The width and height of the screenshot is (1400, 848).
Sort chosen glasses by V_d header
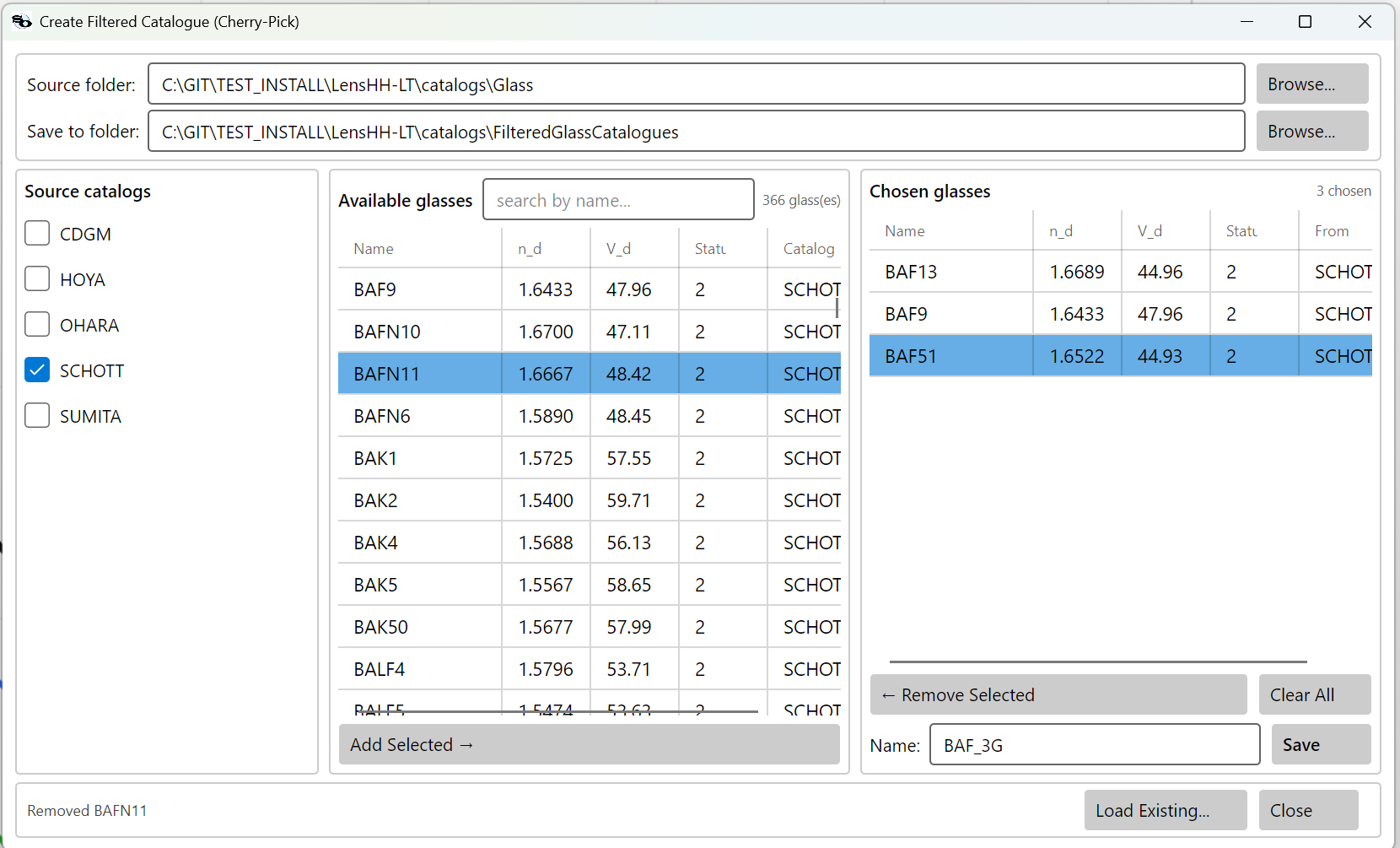(x=1166, y=230)
